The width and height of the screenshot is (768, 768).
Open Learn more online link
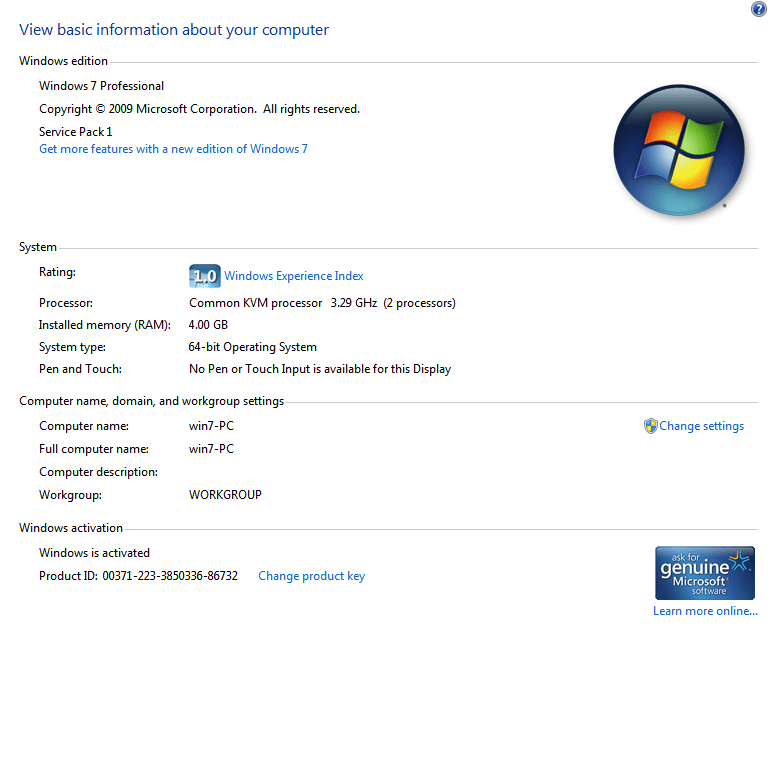click(705, 611)
